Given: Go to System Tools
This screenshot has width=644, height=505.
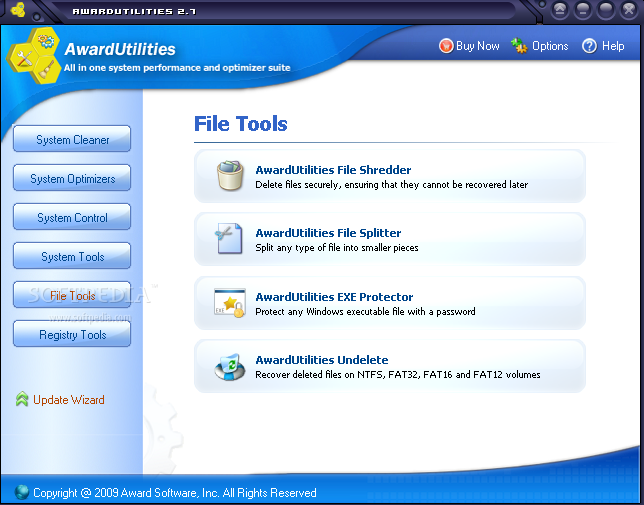Looking at the screenshot, I should [72, 256].
